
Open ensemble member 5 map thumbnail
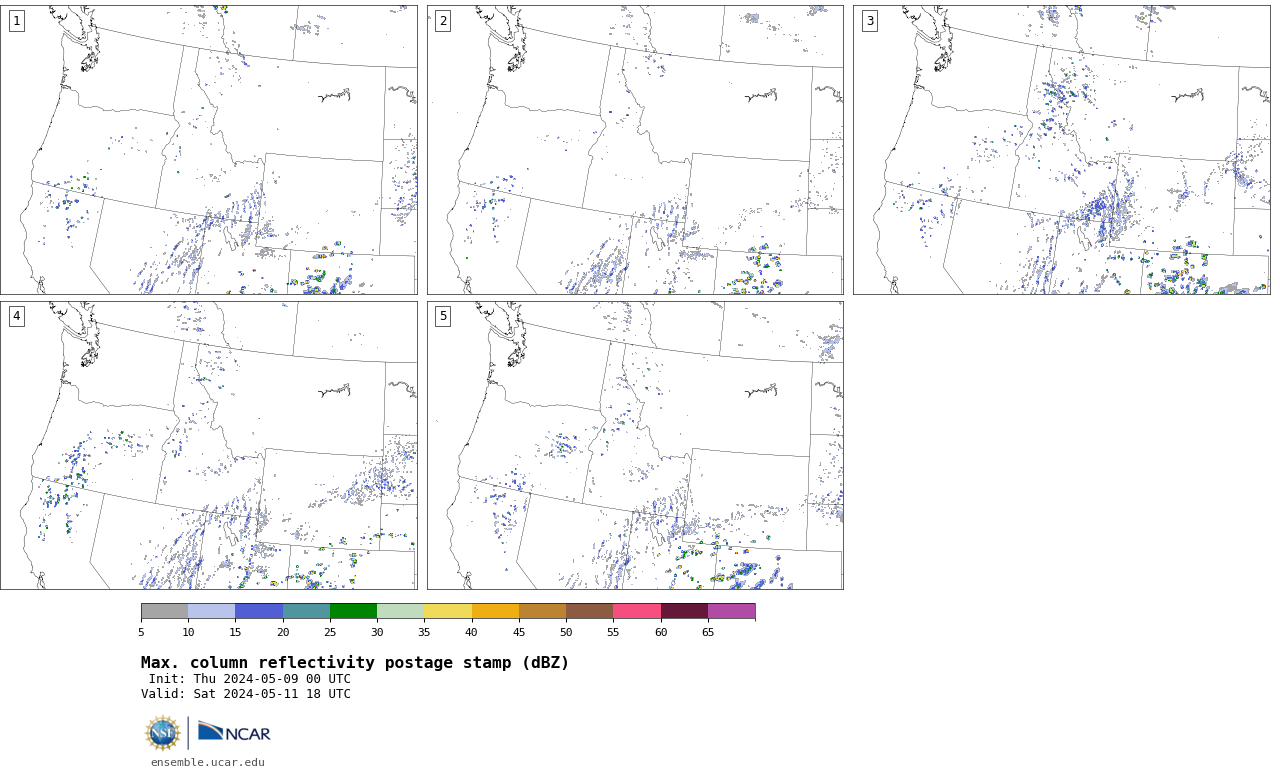pos(635,445)
